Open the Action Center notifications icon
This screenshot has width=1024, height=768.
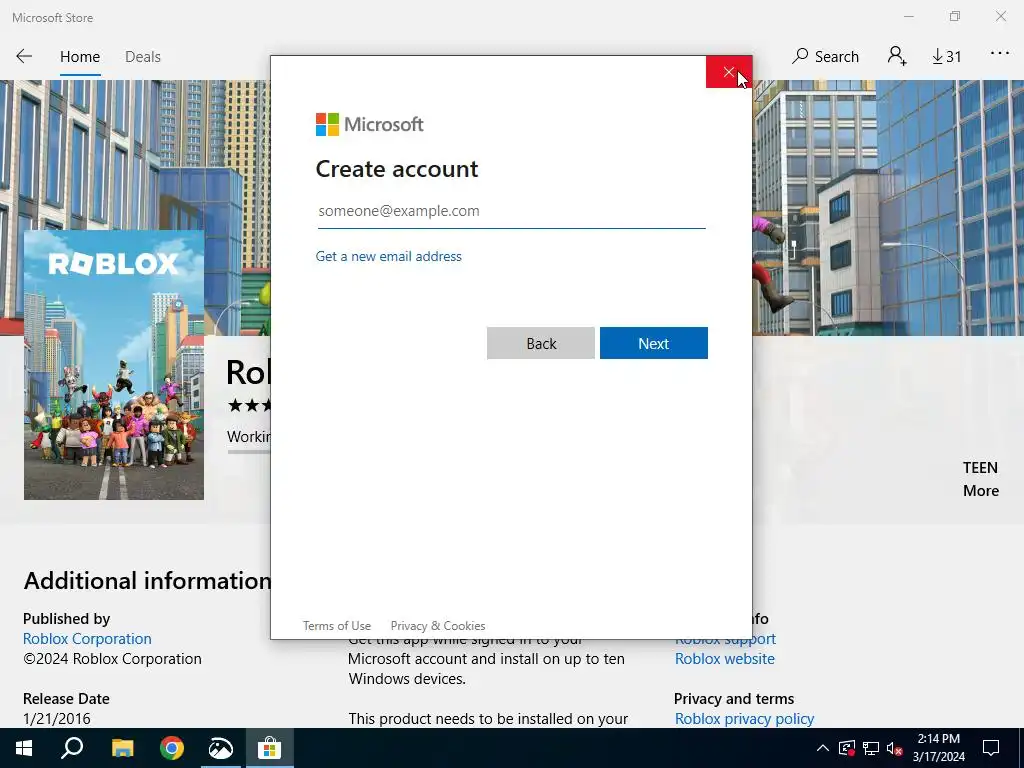991,748
